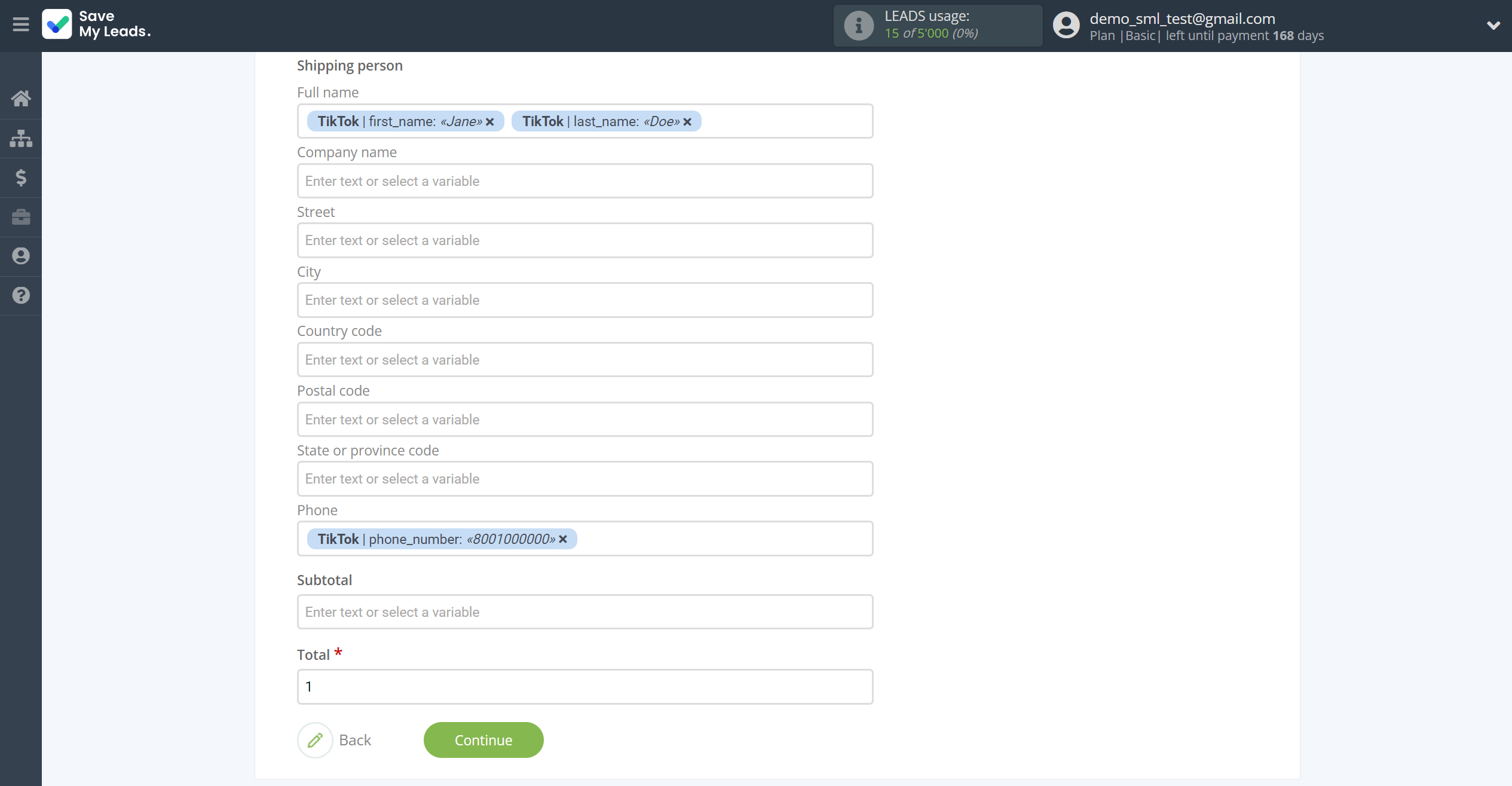Focus the Postal code field
Viewport: 1512px width, 786px height.
click(585, 420)
